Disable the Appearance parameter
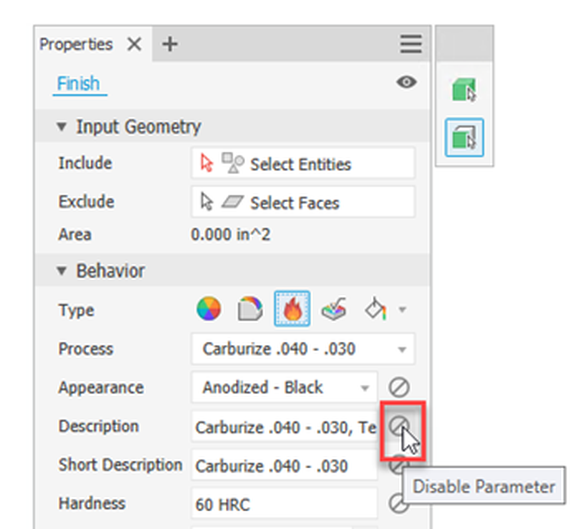The image size is (575, 529). [x=399, y=387]
